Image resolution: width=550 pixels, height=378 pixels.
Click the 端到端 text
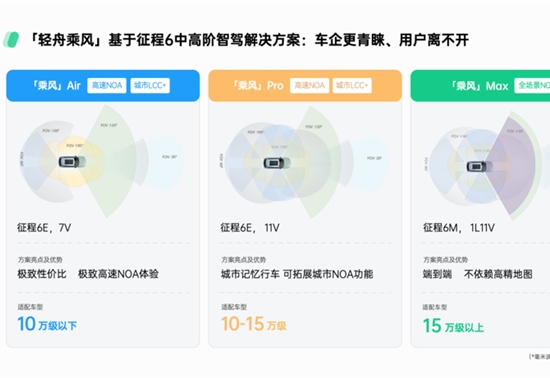tap(437, 274)
